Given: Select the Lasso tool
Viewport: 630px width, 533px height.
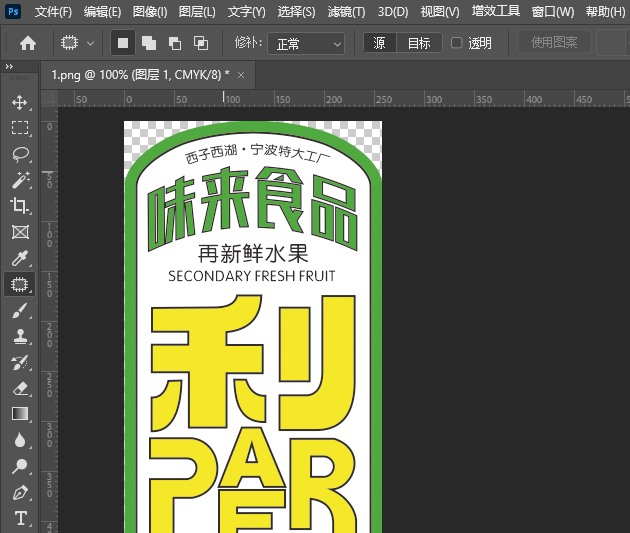Looking at the screenshot, I should click(20, 154).
